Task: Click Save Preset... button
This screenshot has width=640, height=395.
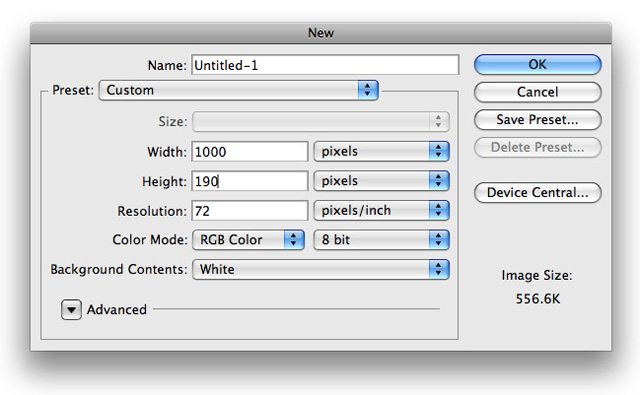Action: pos(538,120)
